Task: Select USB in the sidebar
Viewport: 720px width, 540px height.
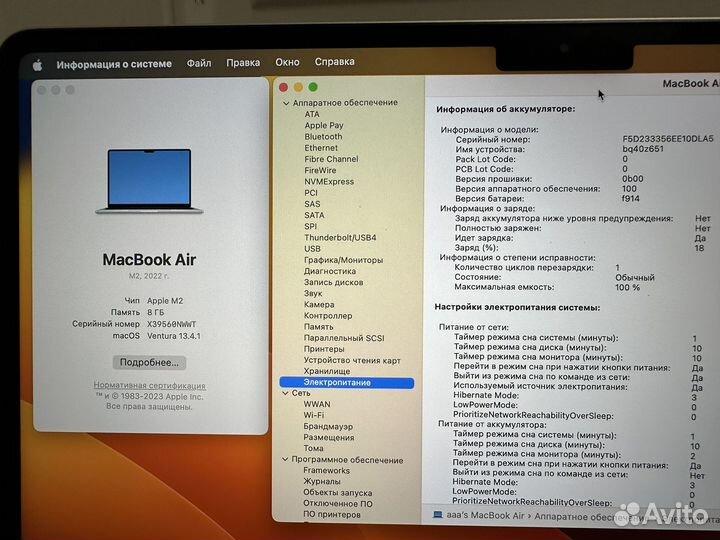Action: 312,249
